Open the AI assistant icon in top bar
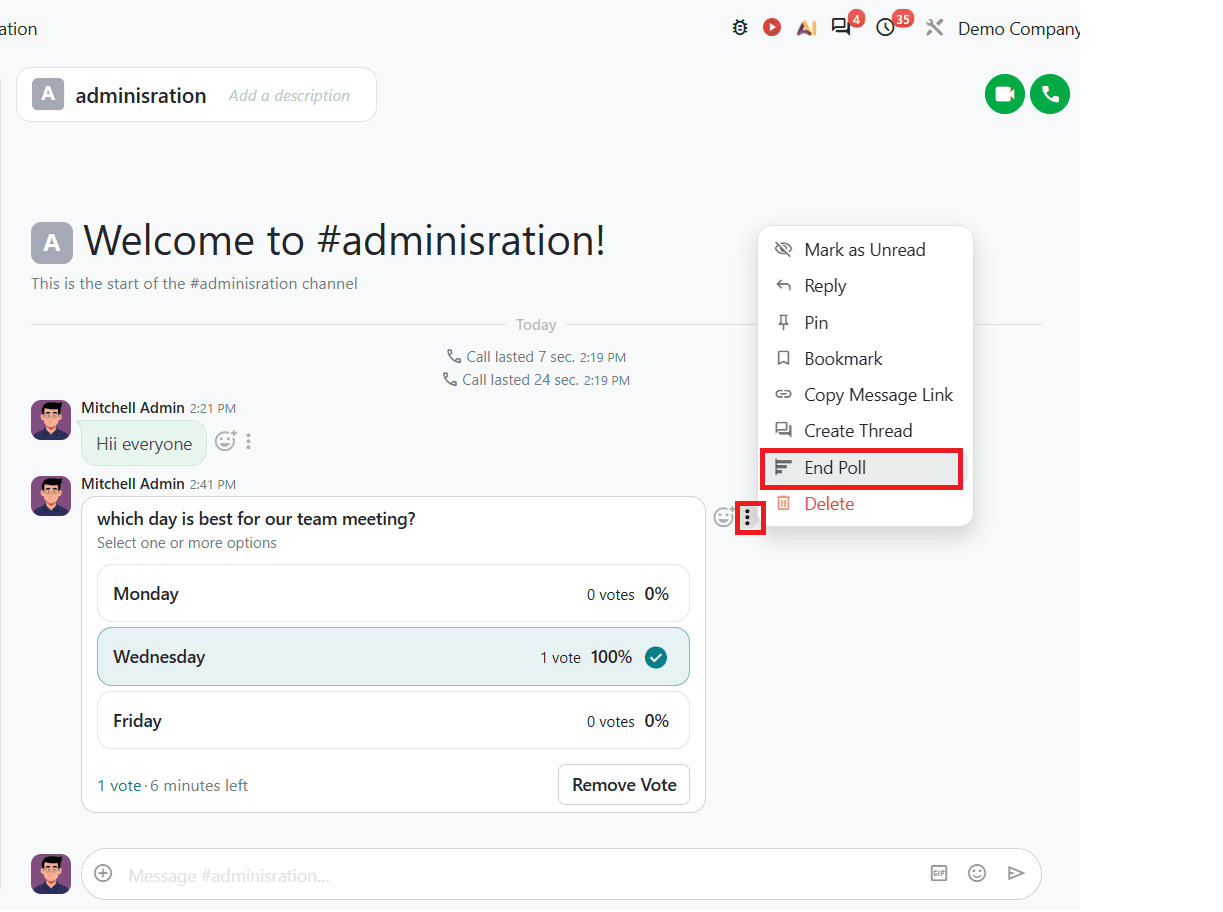 pos(806,28)
